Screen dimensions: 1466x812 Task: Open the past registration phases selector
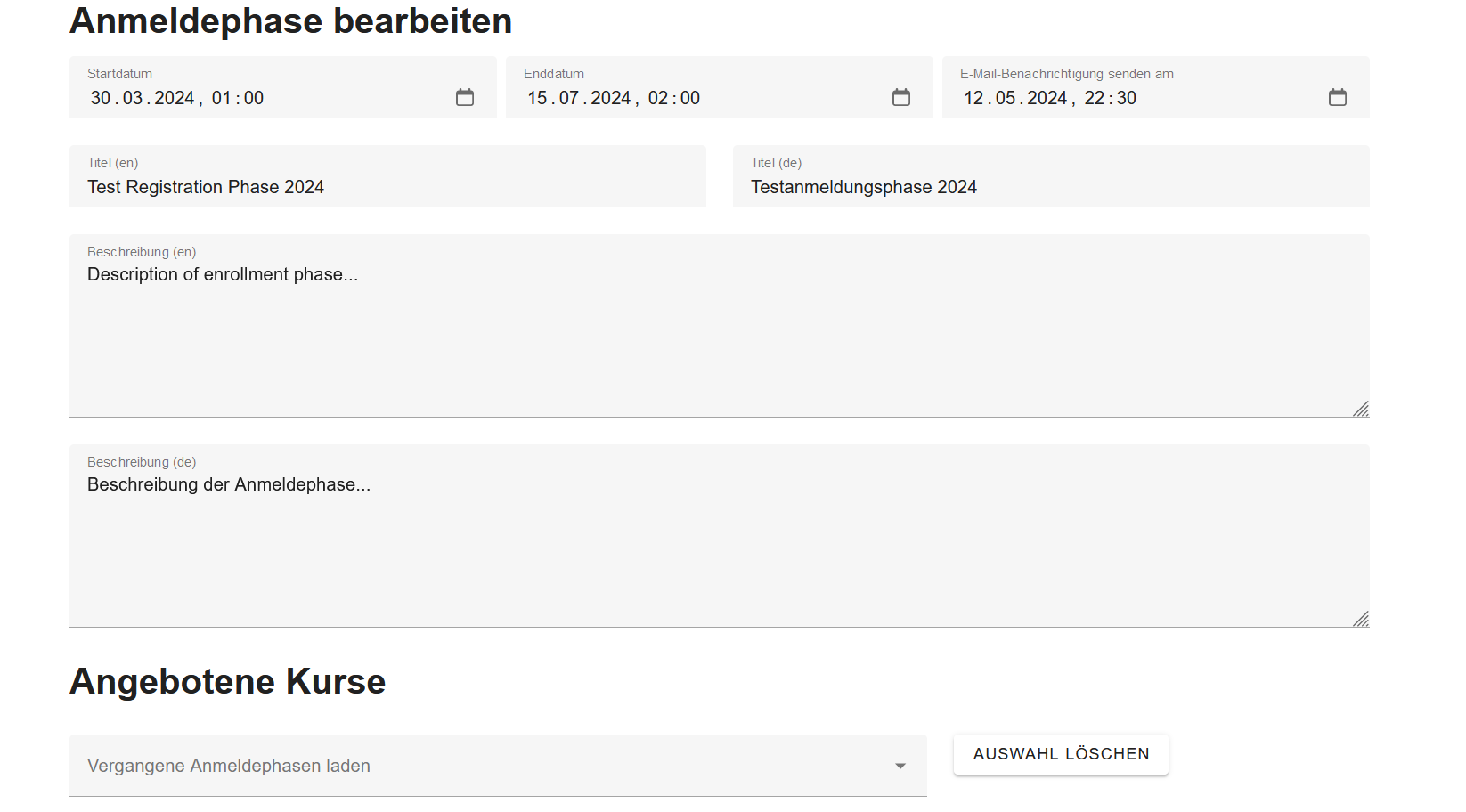[x=499, y=765]
